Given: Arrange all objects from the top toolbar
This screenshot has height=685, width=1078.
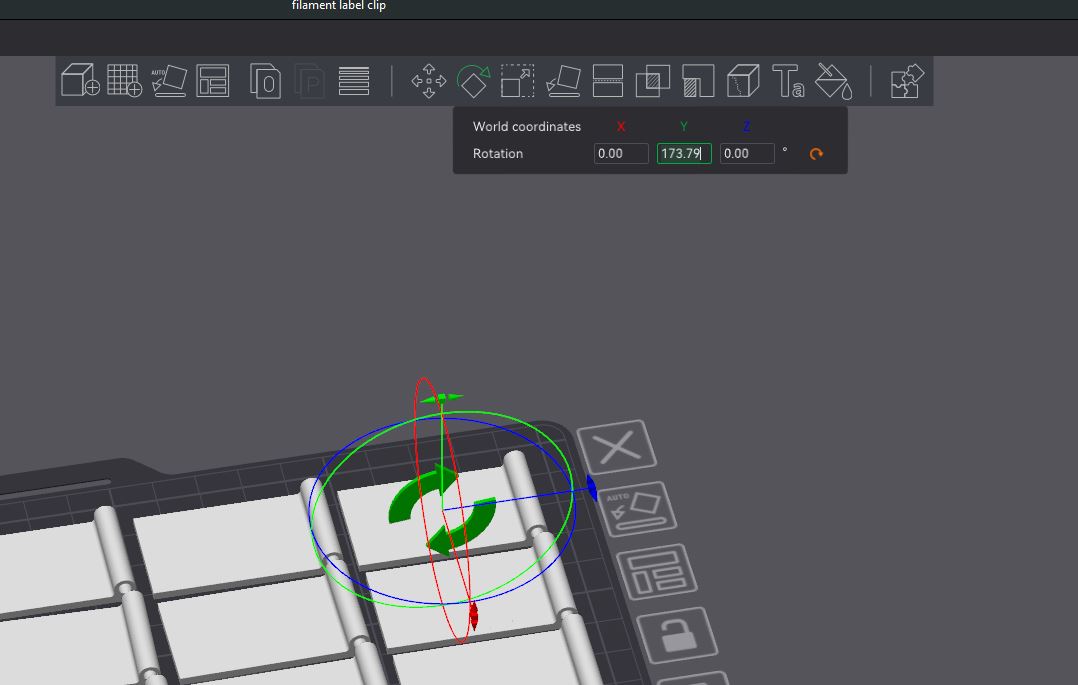Looking at the screenshot, I should [x=213, y=81].
